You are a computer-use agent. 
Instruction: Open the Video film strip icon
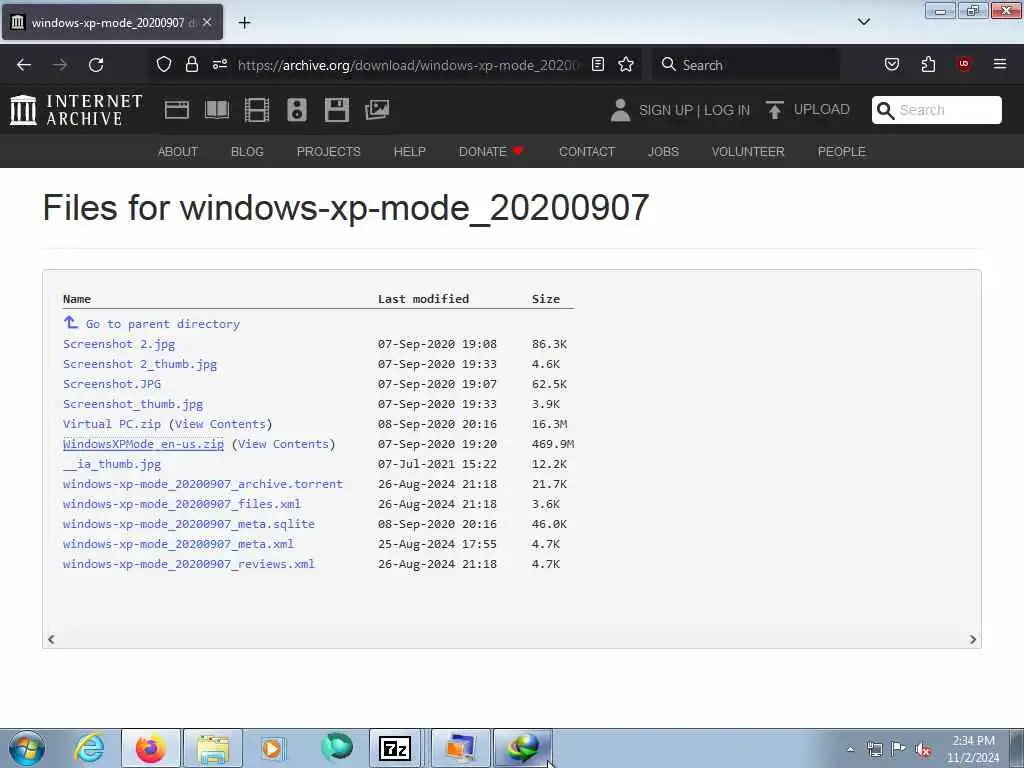[257, 110]
